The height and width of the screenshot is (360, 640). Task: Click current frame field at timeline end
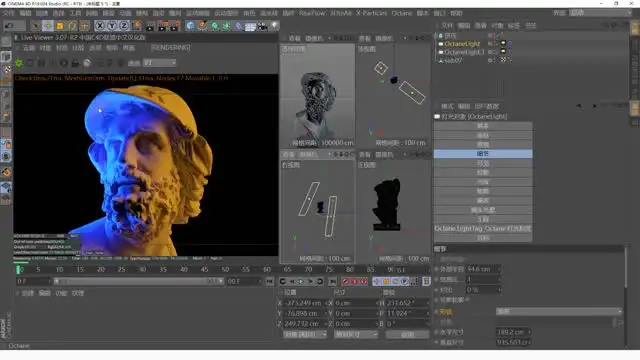411,270
